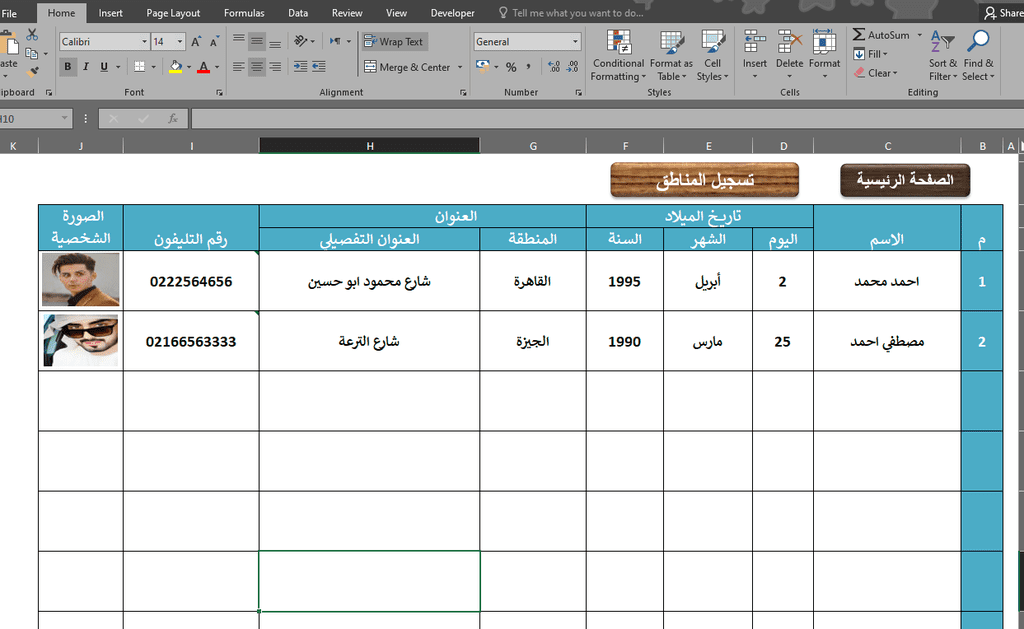Apply Accounting Number Format
The image size is (1024, 629).
tap(483, 66)
